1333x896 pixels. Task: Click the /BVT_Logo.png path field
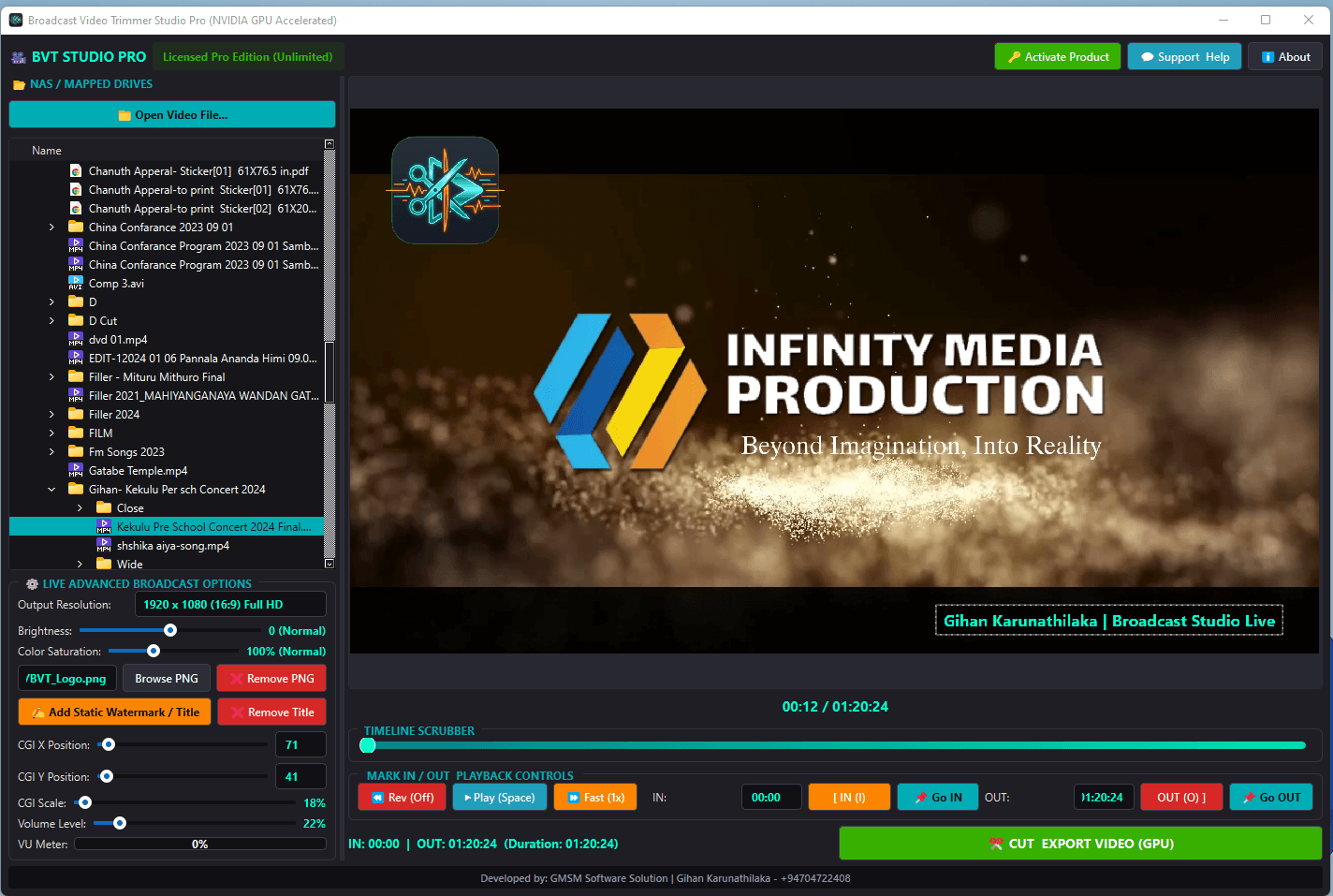pos(66,679)
